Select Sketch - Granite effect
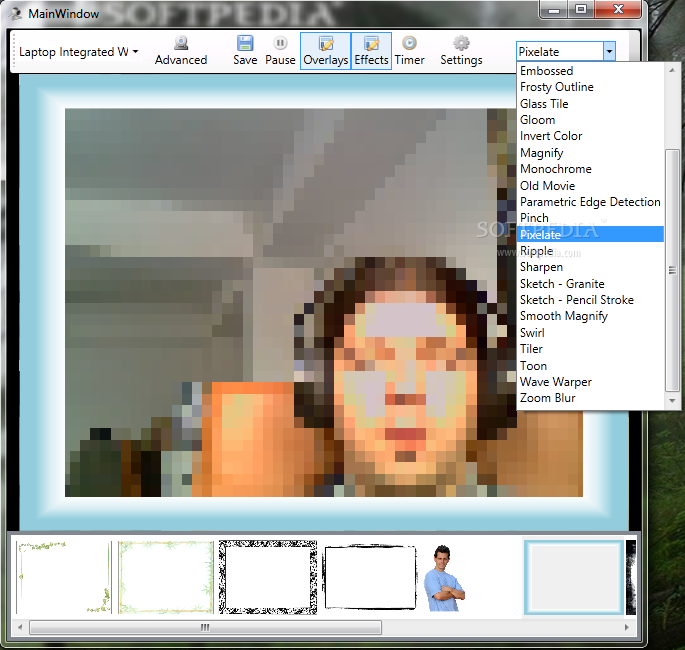 (590, 284)
